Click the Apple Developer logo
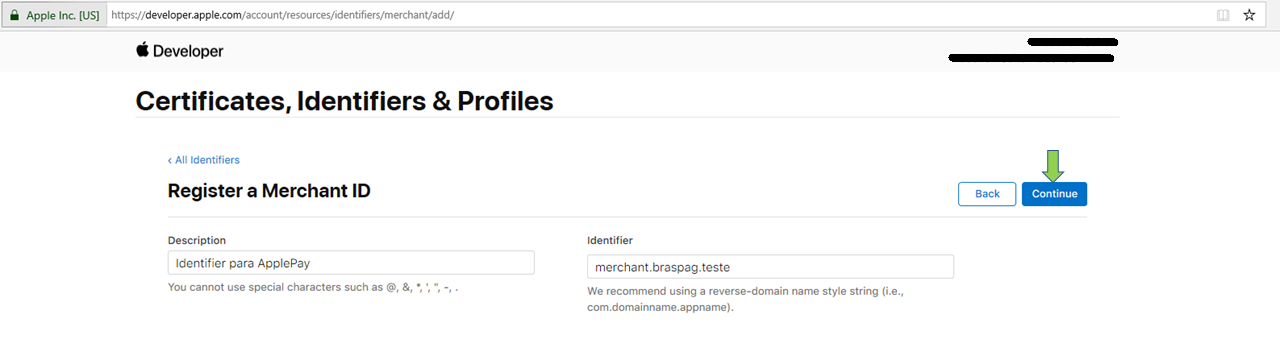Image resolution: width=1280 pixels, height=364 pixels. [x=180, y=51]
